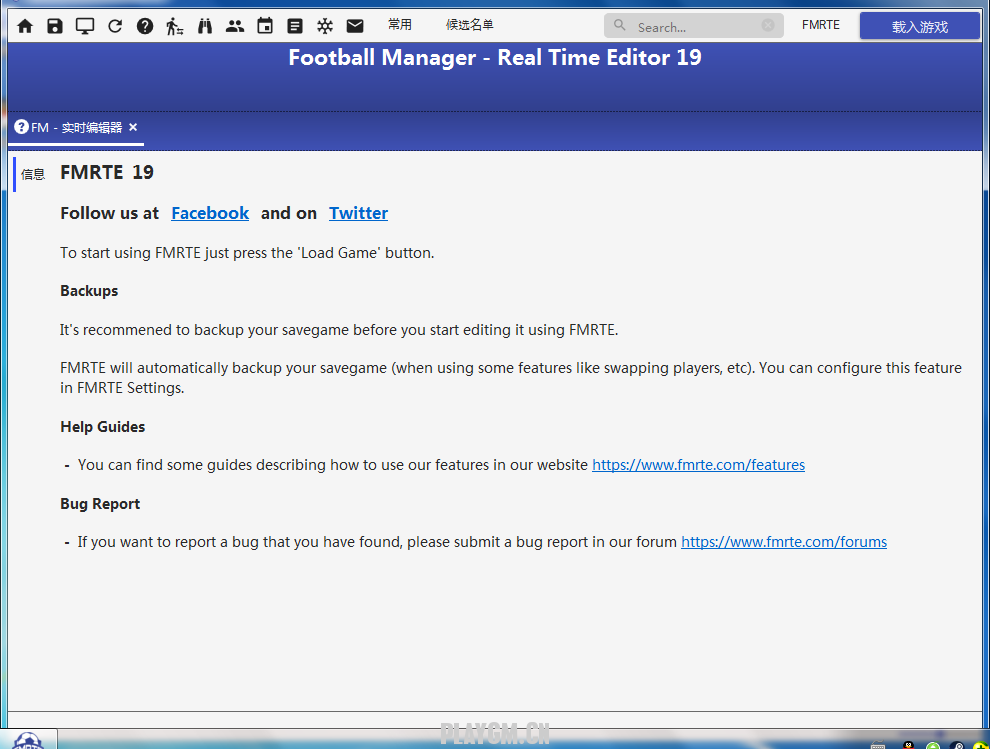
Task: Click the 'It's recommened to backup' sentence
Action: click(x=338, y=330)
